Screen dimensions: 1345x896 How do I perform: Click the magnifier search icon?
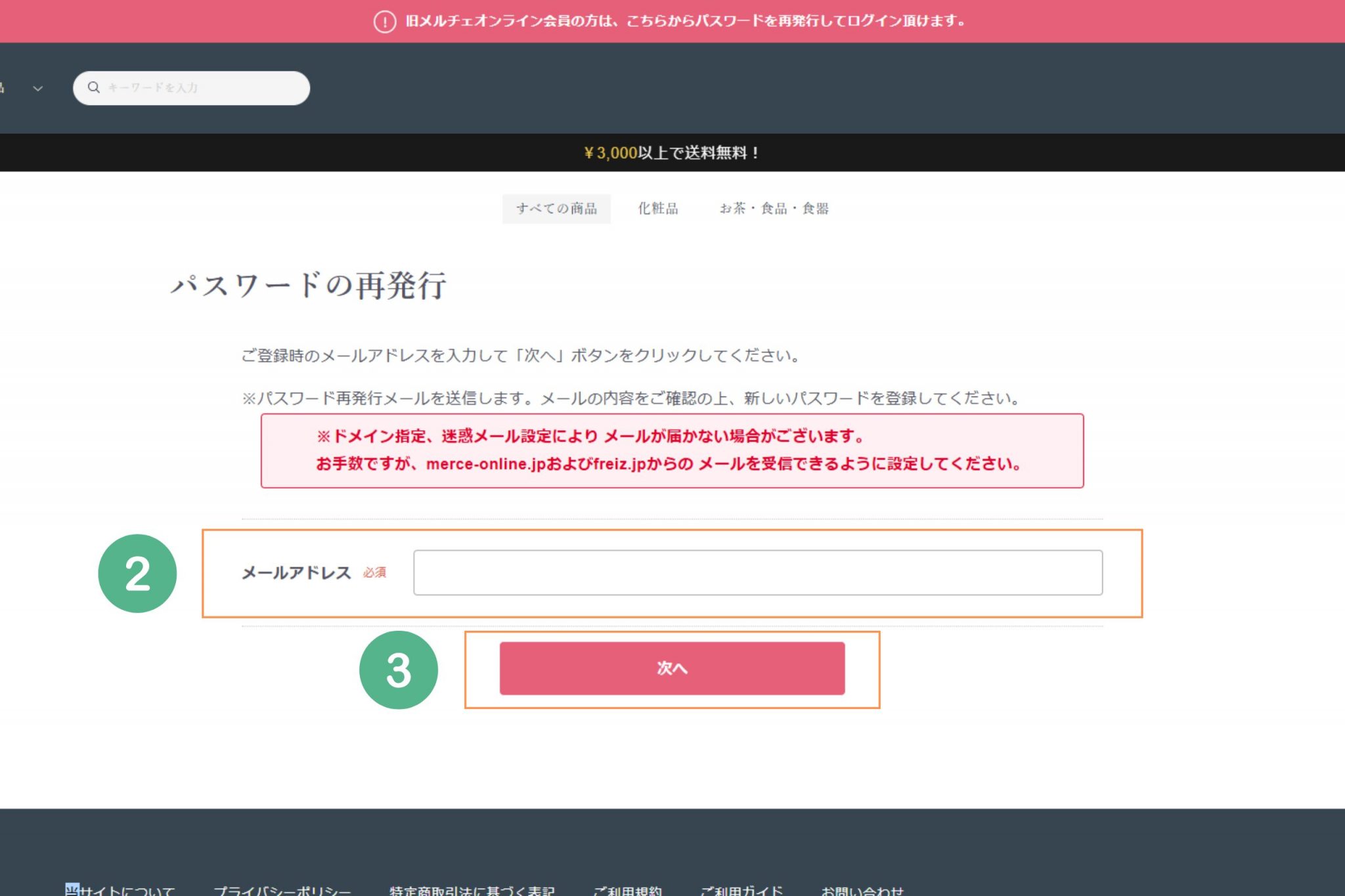click(x=94, y=87)
